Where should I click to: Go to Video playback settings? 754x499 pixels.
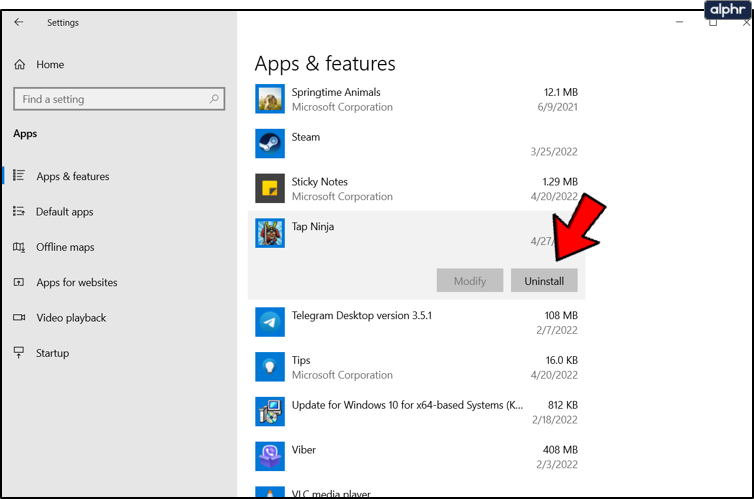click(x=70, y=318)
